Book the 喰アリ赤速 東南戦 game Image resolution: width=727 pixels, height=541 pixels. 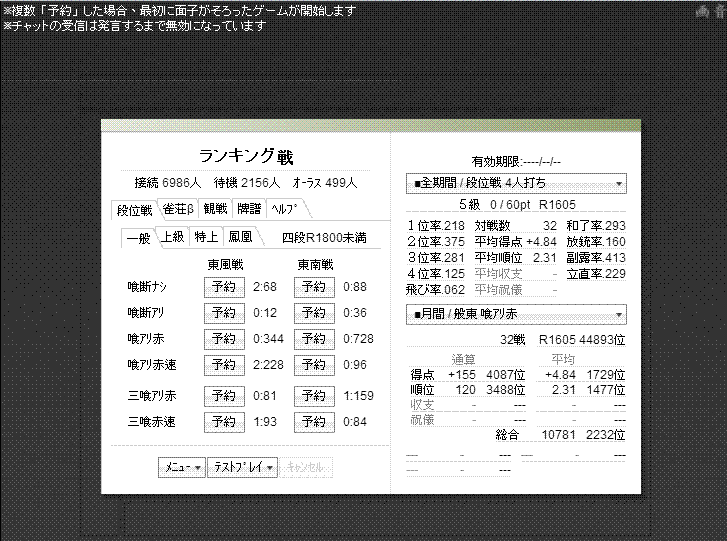[314, 365]
